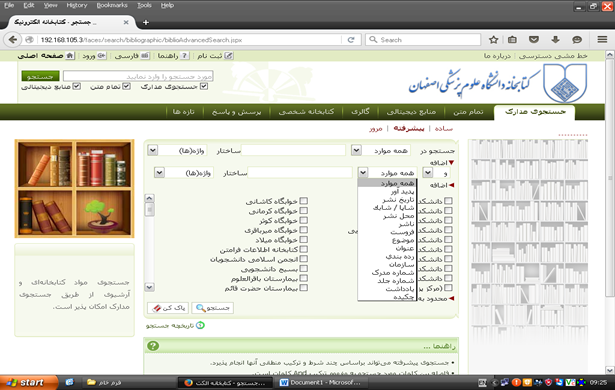Open the first همه موارد field dropdown
Viewport: 615px width, 390px height.
pos(356,150)
